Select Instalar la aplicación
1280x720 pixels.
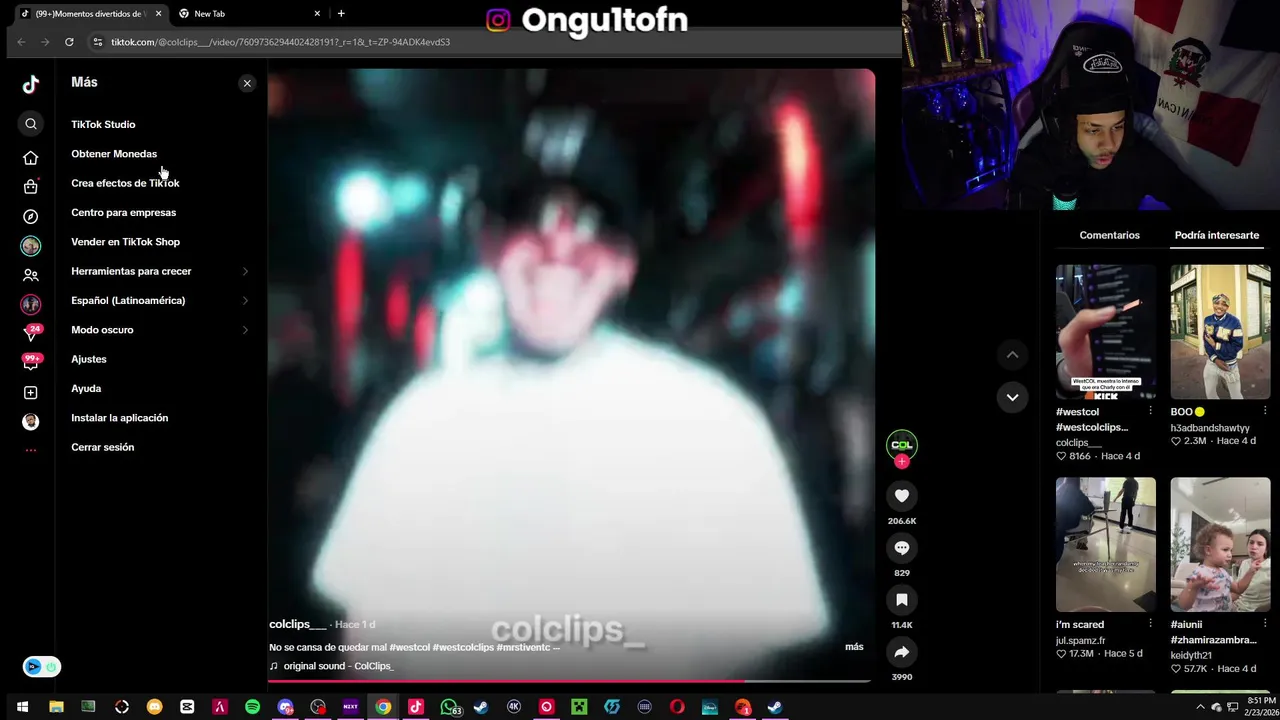119,418
